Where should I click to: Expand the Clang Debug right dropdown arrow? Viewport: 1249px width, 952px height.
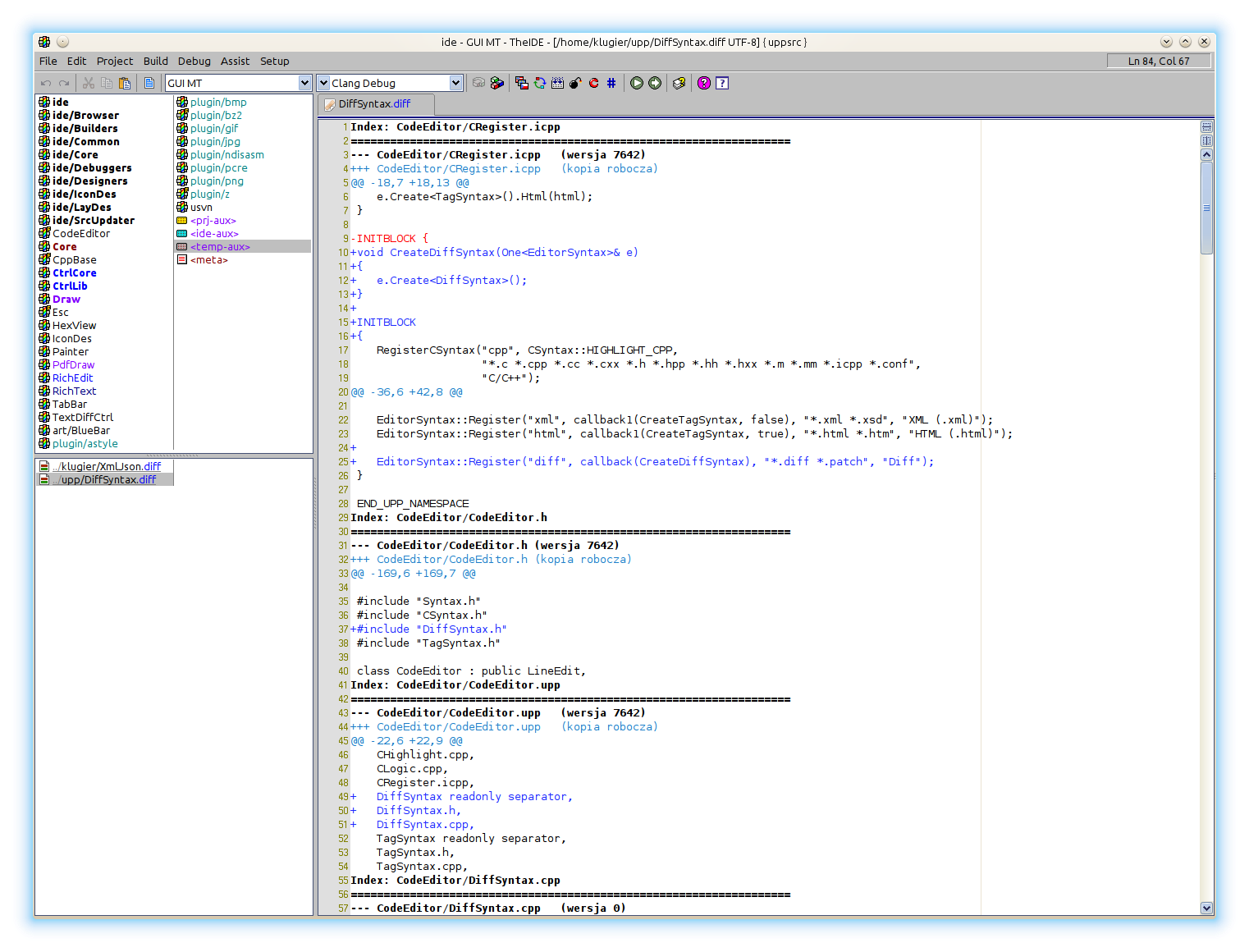(456, 83)
